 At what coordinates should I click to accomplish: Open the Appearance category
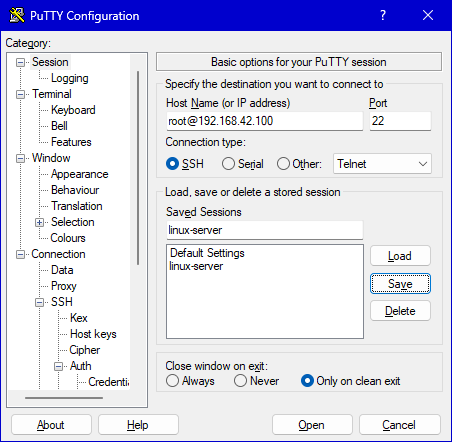pyautogui.click(x=80, y=174)
